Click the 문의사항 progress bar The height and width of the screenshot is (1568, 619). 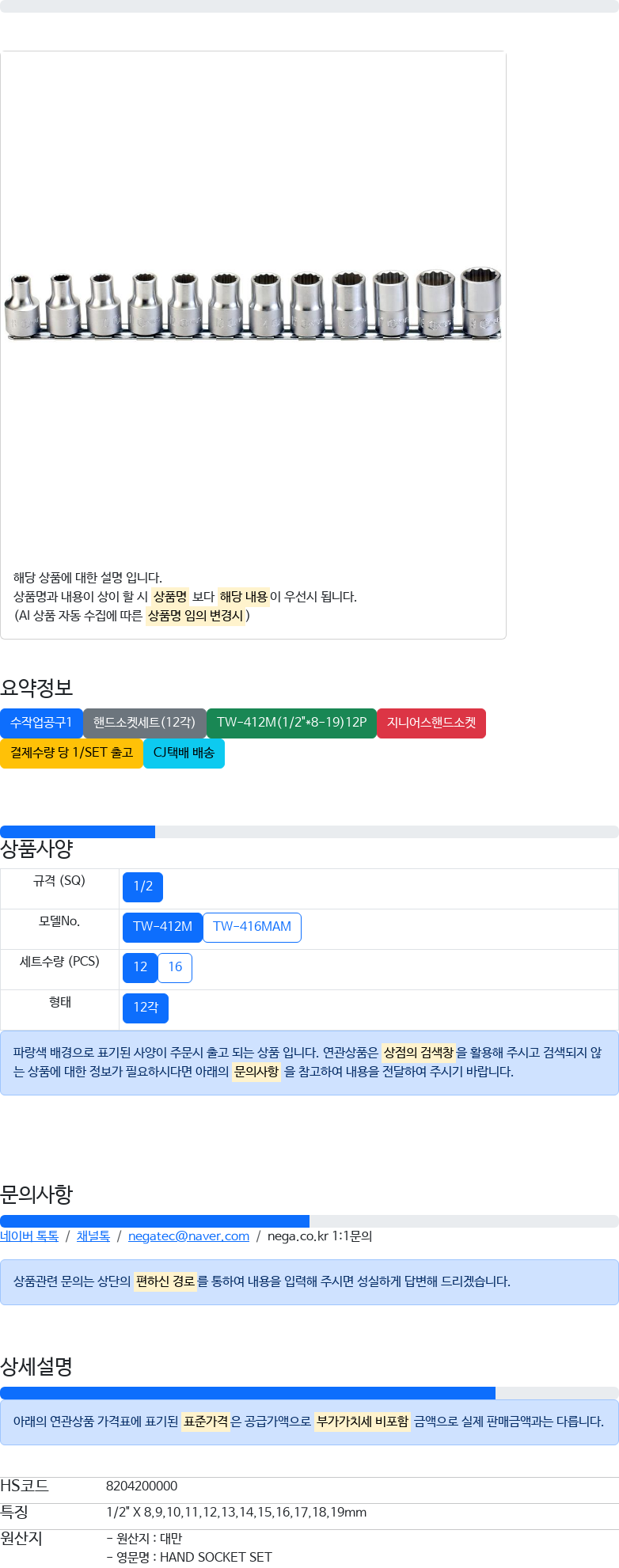(x=309, y=1221)
